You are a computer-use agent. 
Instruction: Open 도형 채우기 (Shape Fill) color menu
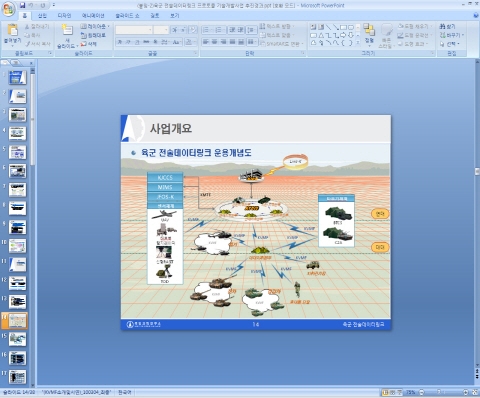(x=415, y=26)
